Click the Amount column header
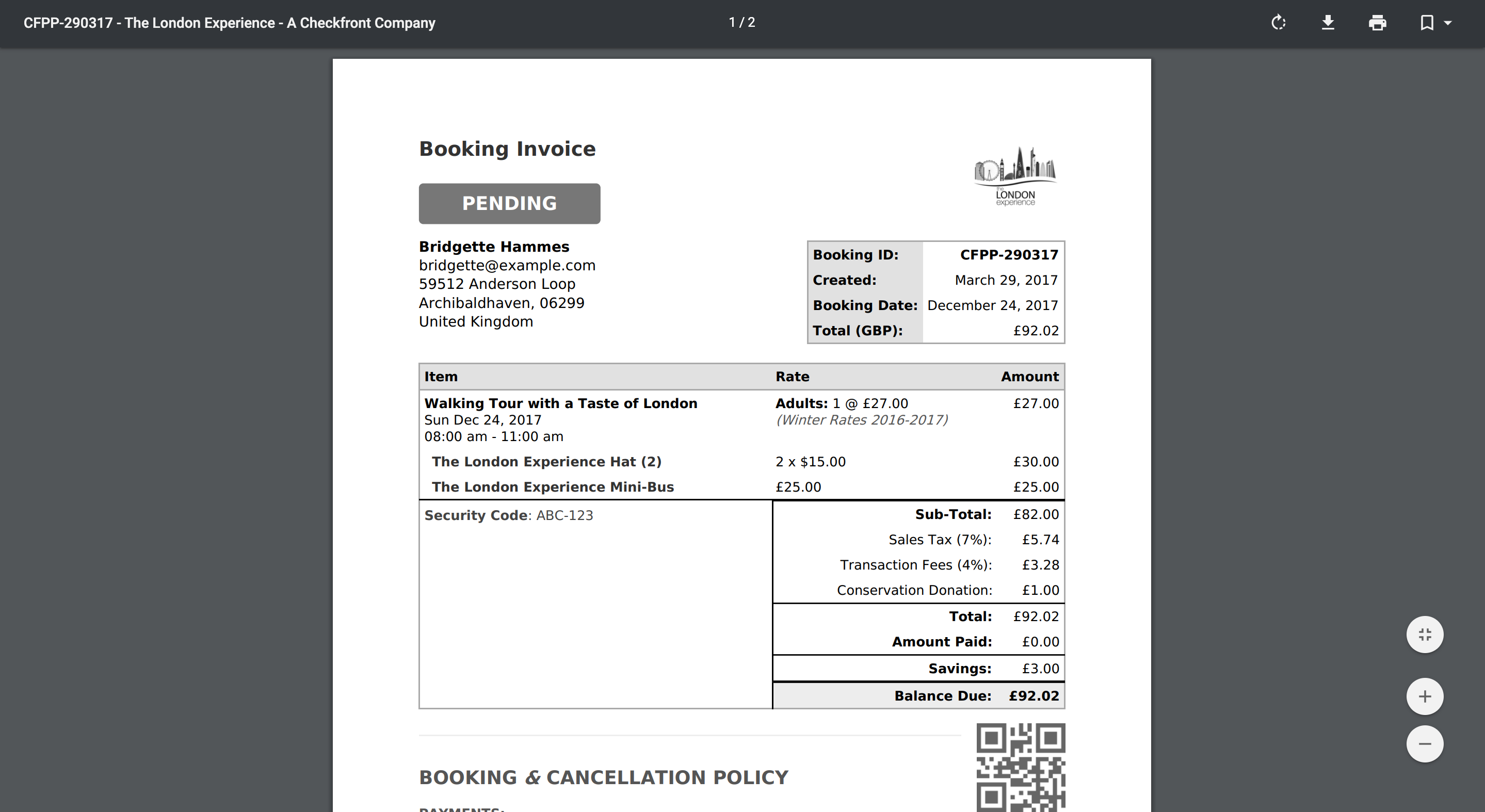 1029,377
